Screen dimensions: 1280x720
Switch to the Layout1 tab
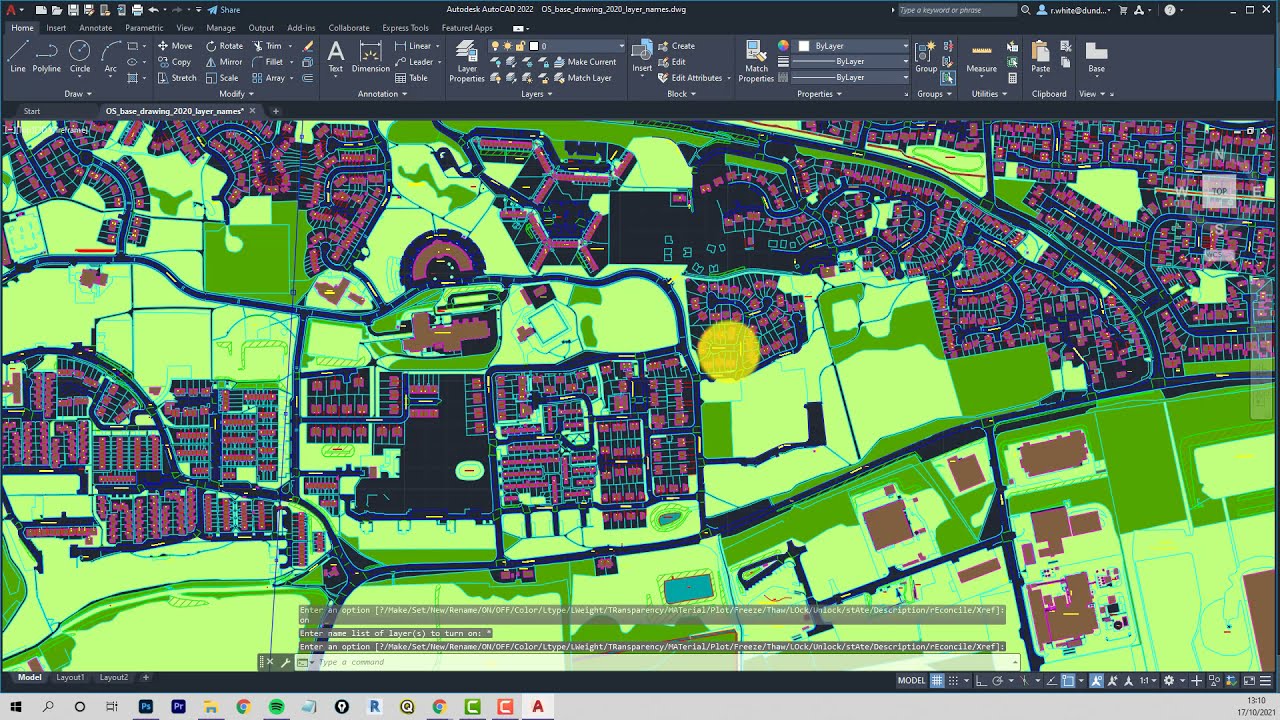(70, 677)
